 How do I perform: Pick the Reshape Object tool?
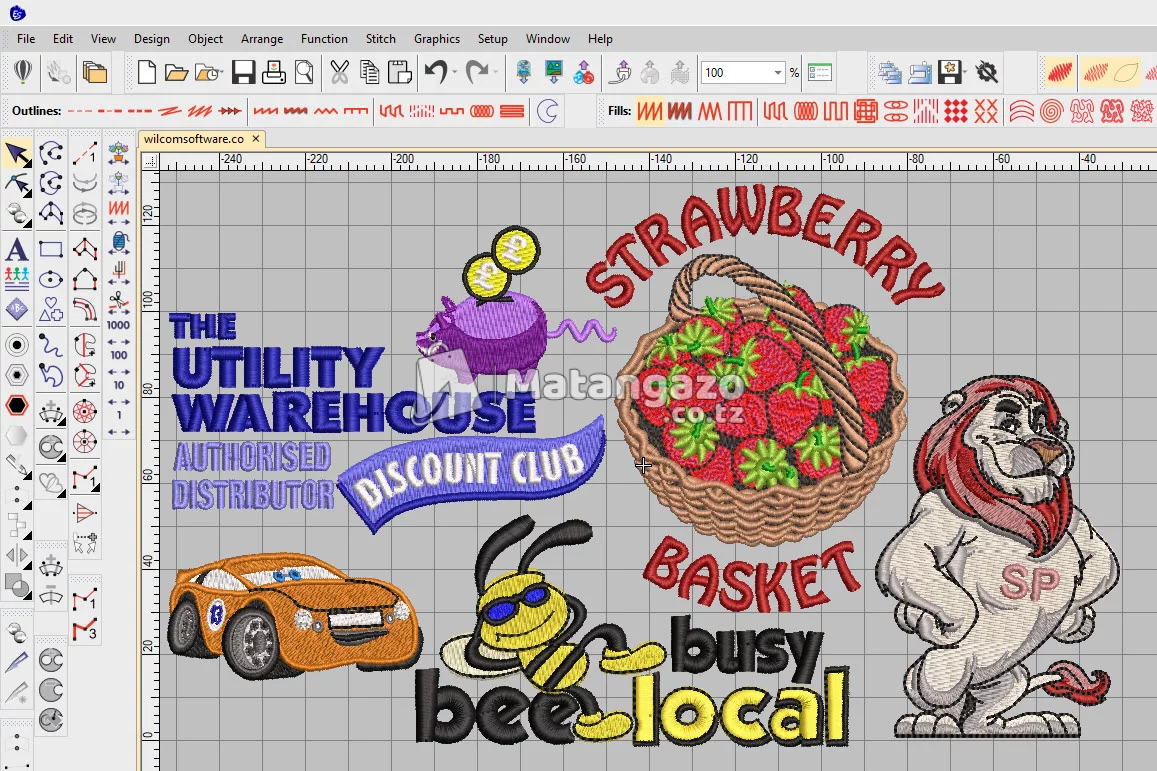tap(17, 183)
